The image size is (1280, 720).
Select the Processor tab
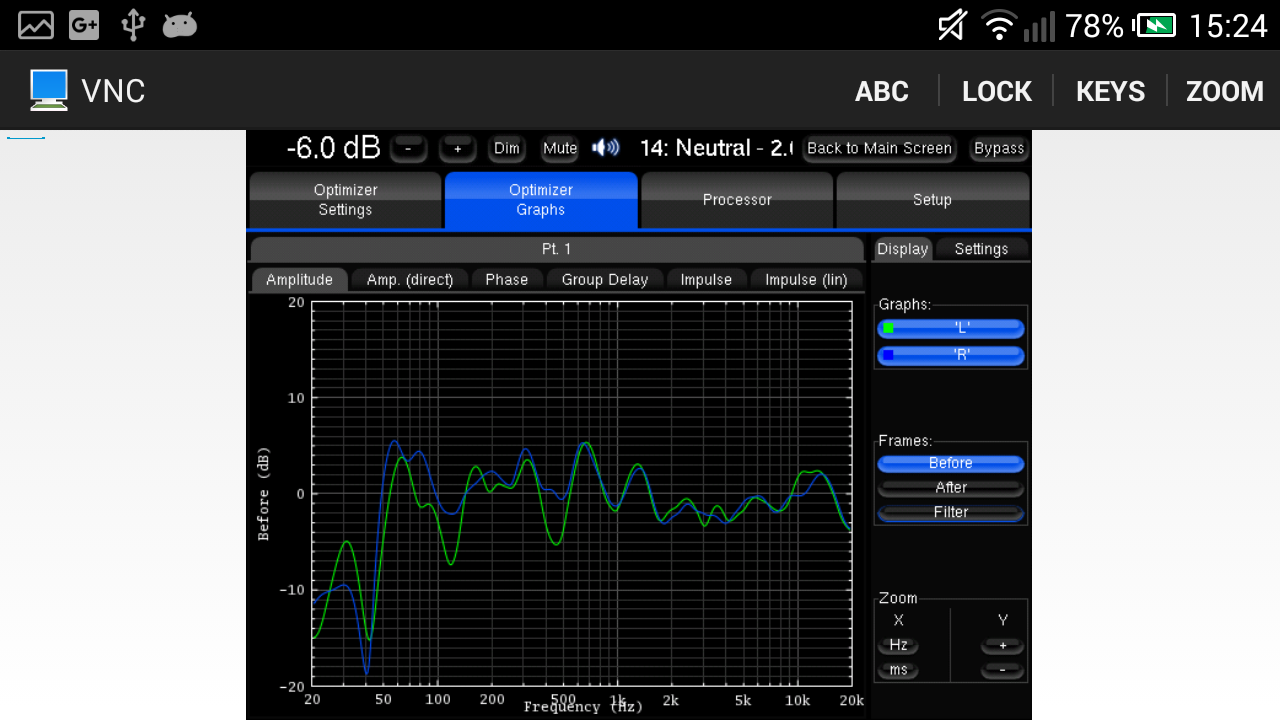(737, 200)
